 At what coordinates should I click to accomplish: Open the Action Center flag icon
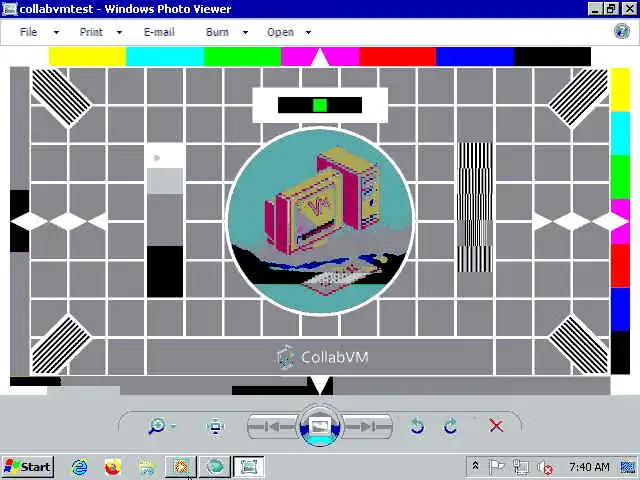pos(496,467)
